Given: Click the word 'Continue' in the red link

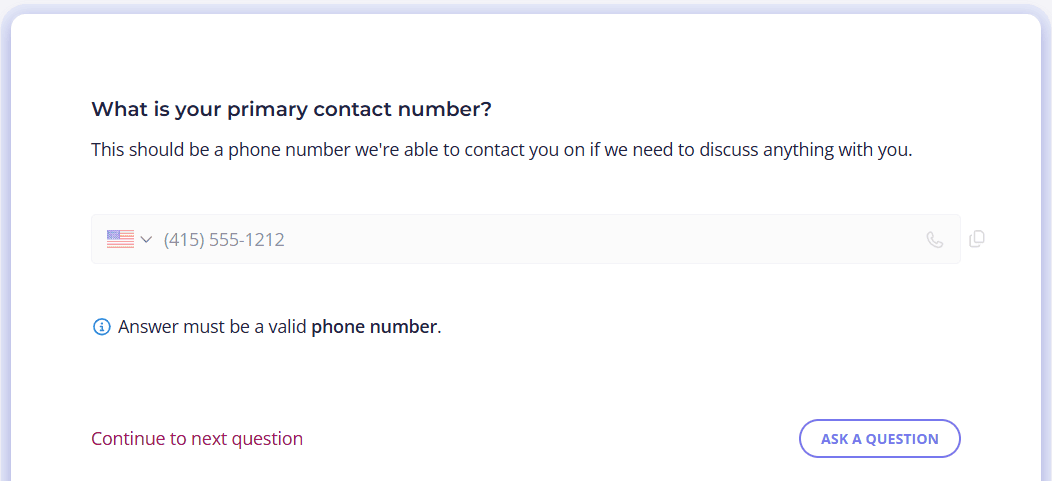Looking at the screenshot, I should click(128, 439).
